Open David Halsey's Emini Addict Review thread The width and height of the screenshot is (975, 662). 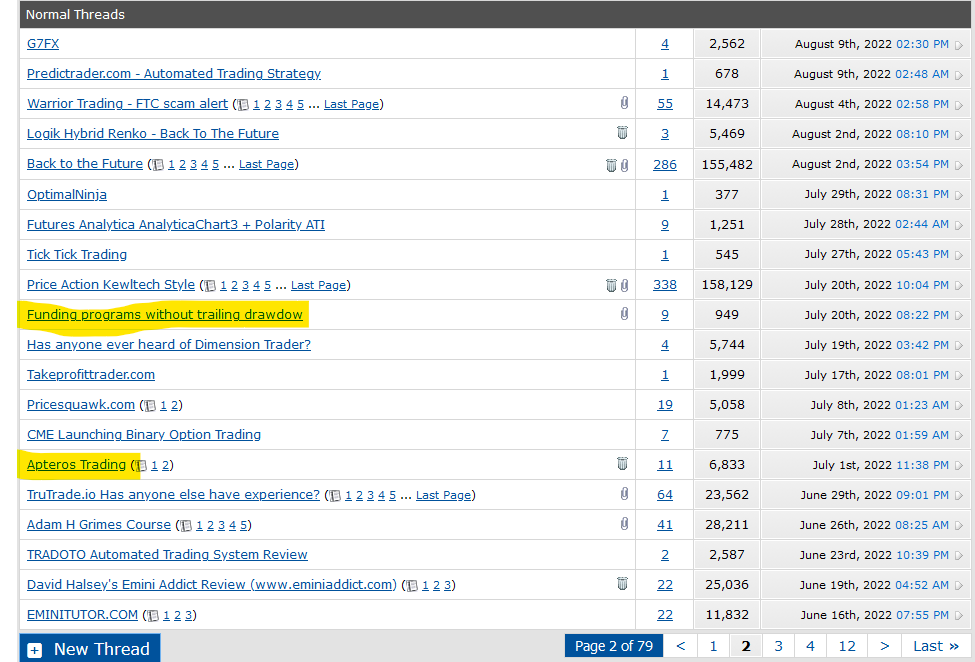(211, 584)
